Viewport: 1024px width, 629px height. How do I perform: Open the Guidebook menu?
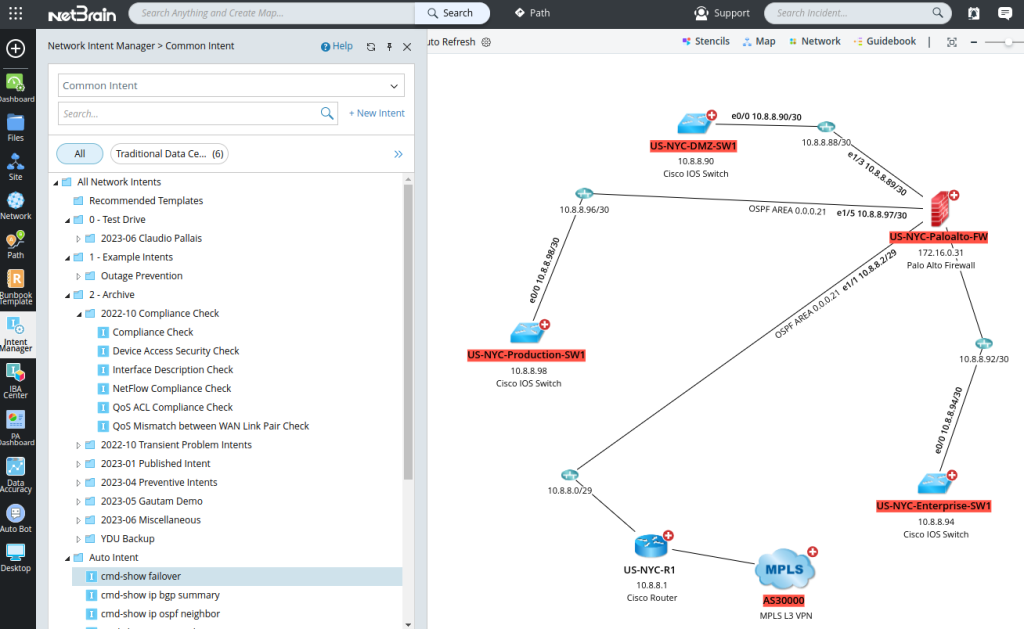coord(884,41)
